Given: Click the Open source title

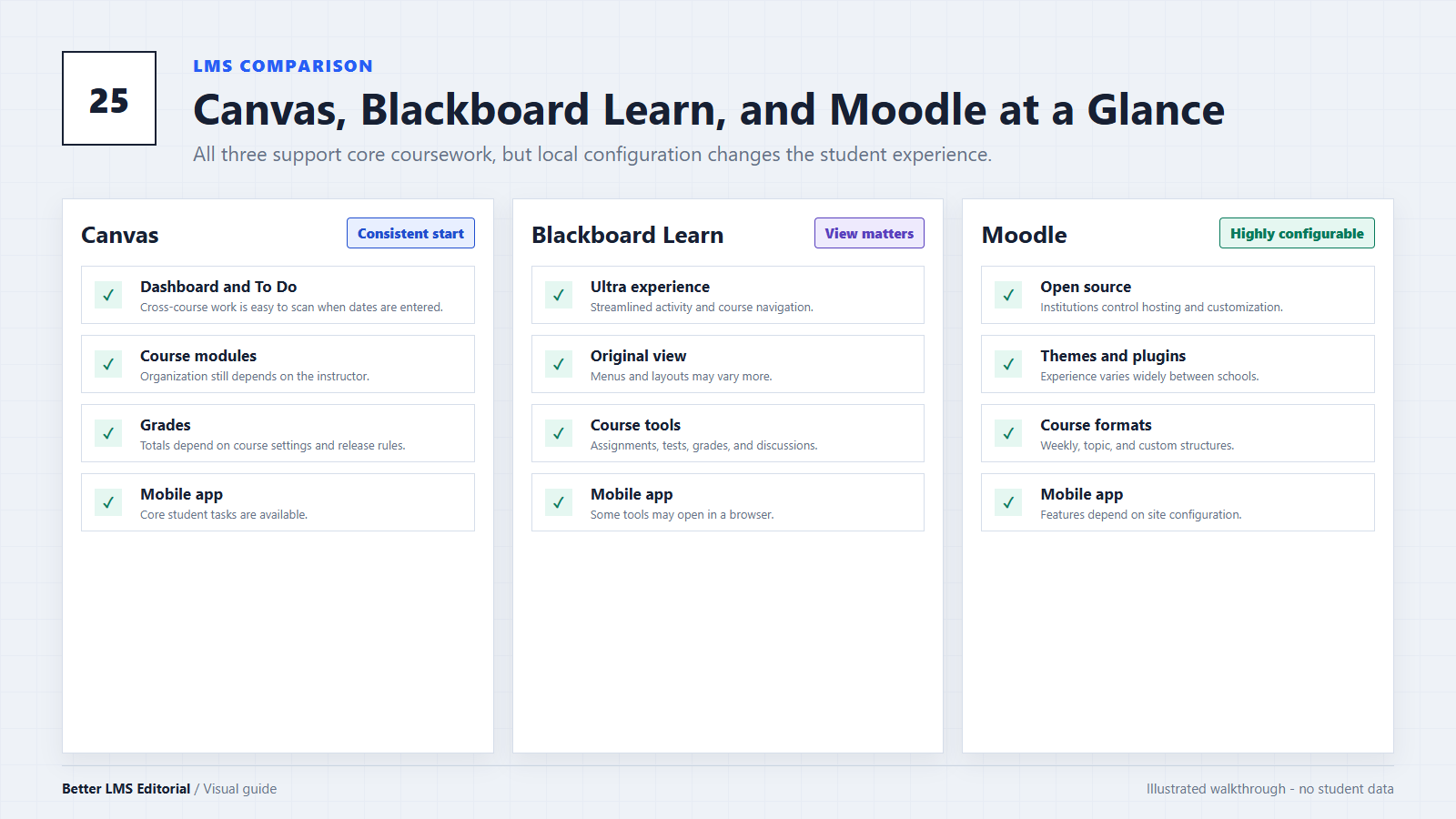Looking at the screenshot, I should pos(1086,287).
